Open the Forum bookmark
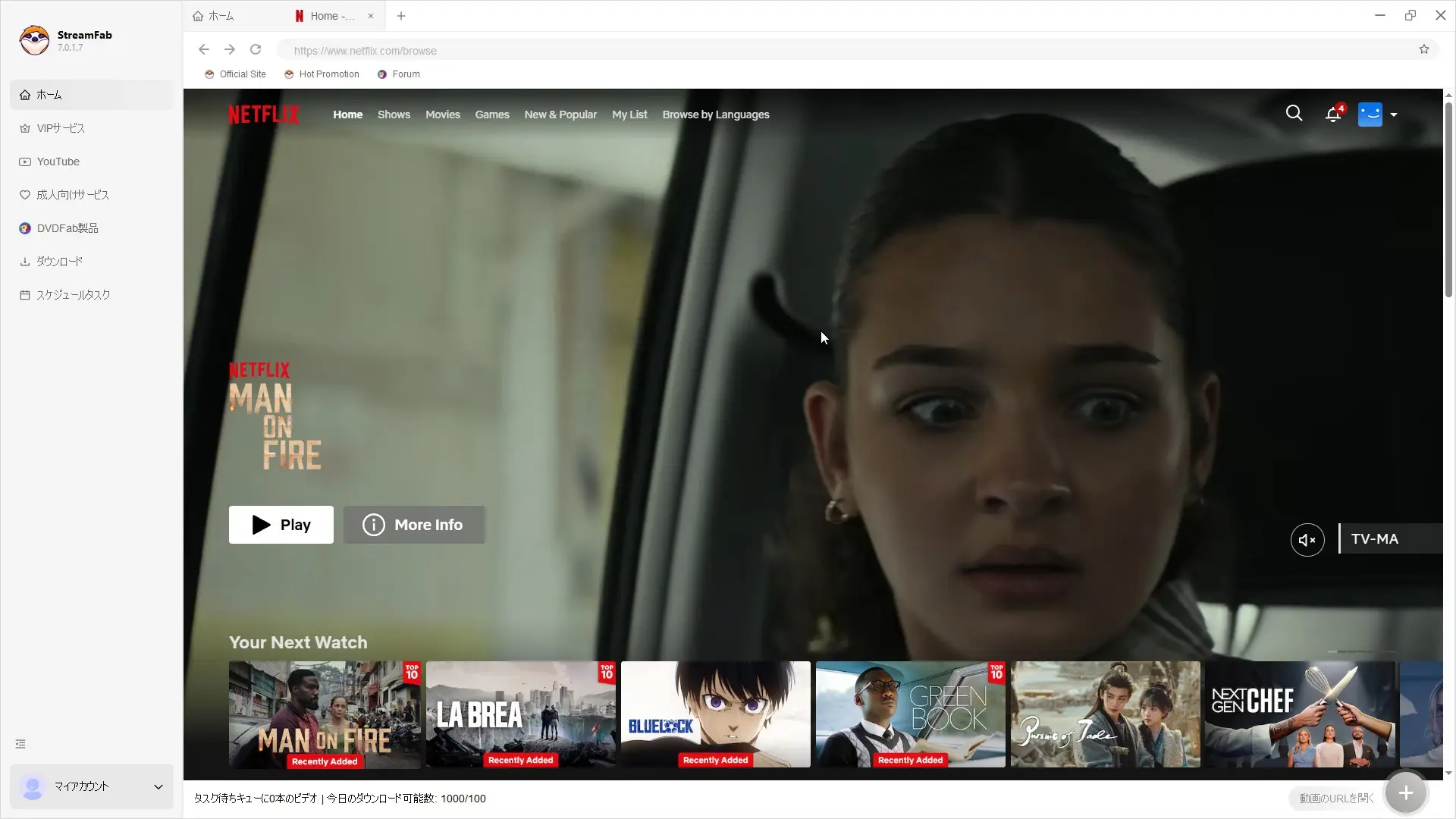This screenshot has height=819, width=1456. [399, 74]
